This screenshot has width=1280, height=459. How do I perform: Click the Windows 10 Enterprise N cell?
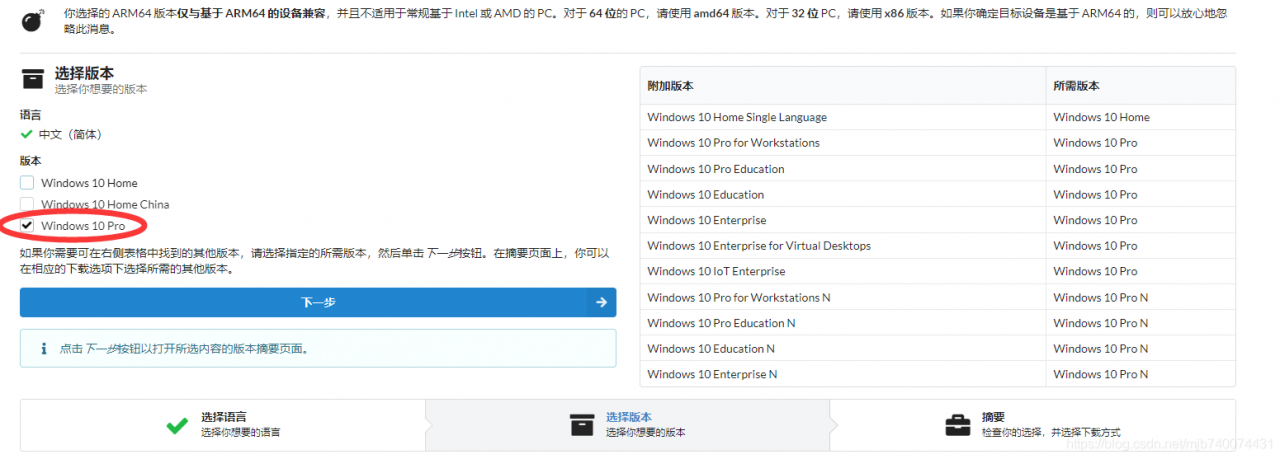pos(843,375)
